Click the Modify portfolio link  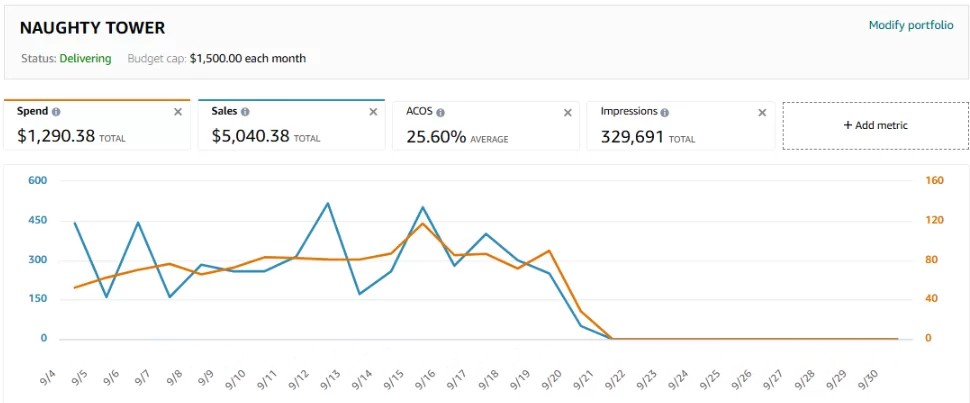coord(910,25)
